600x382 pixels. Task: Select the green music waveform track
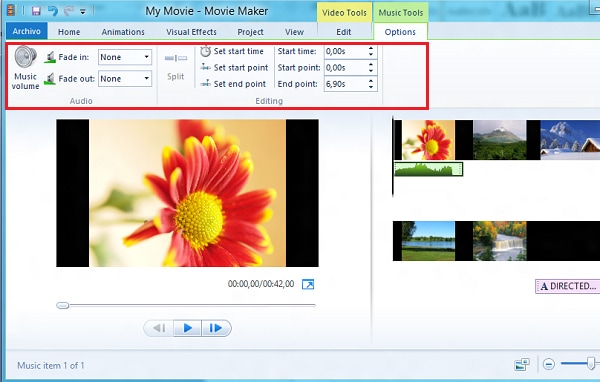tap(428, 169)
